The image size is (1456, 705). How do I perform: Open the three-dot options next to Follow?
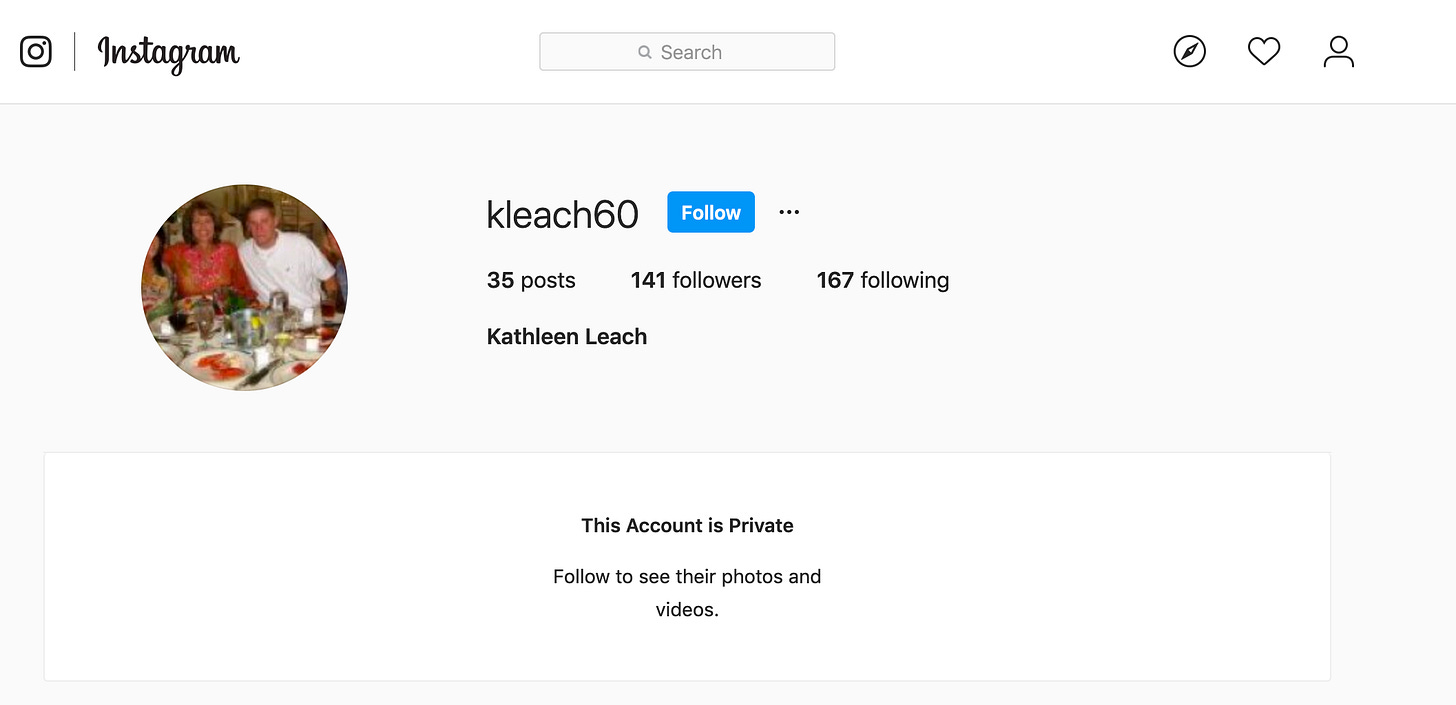pyautogui.click(x=789, y=212)
